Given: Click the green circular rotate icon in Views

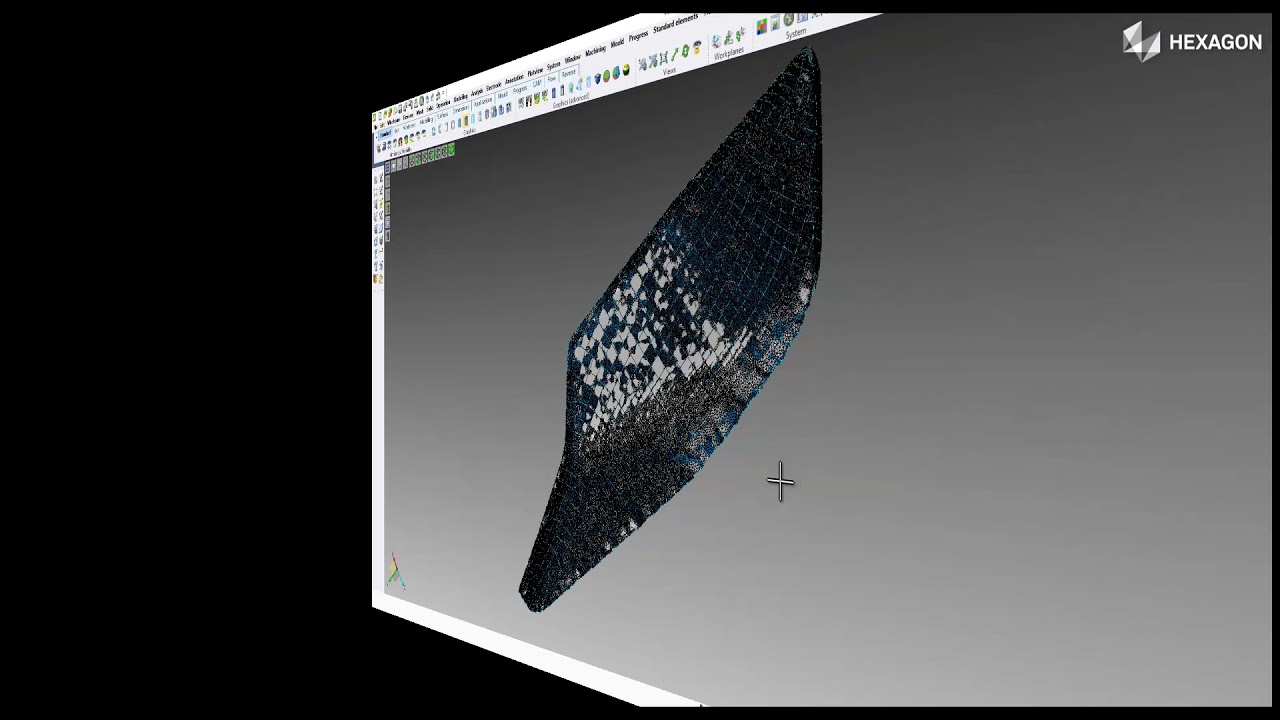Looking at the screenshot, I should [685, 50].
